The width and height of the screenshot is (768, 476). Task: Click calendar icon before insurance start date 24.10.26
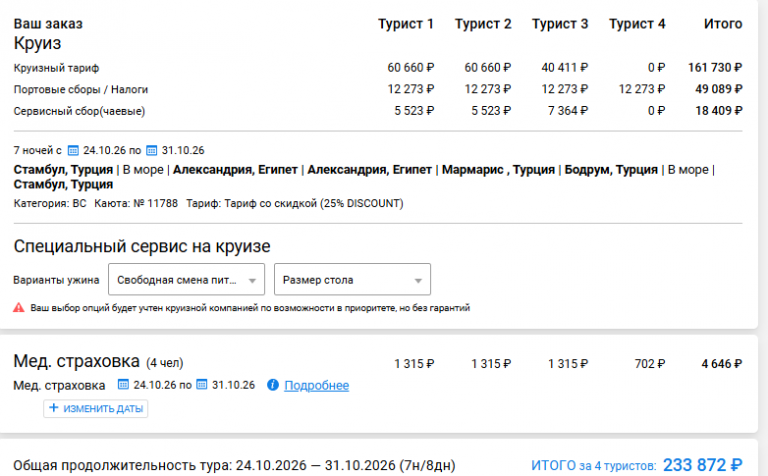[123, 384]
